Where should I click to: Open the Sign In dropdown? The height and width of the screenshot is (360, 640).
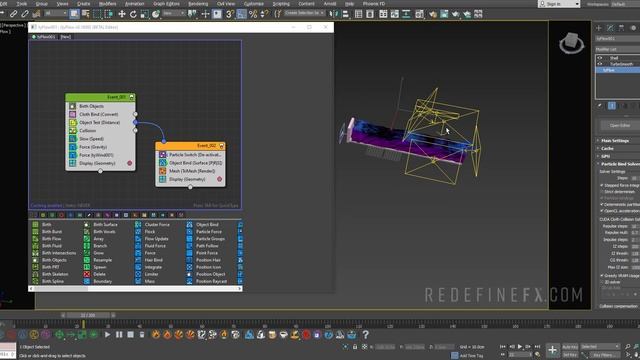pos(559,4)
